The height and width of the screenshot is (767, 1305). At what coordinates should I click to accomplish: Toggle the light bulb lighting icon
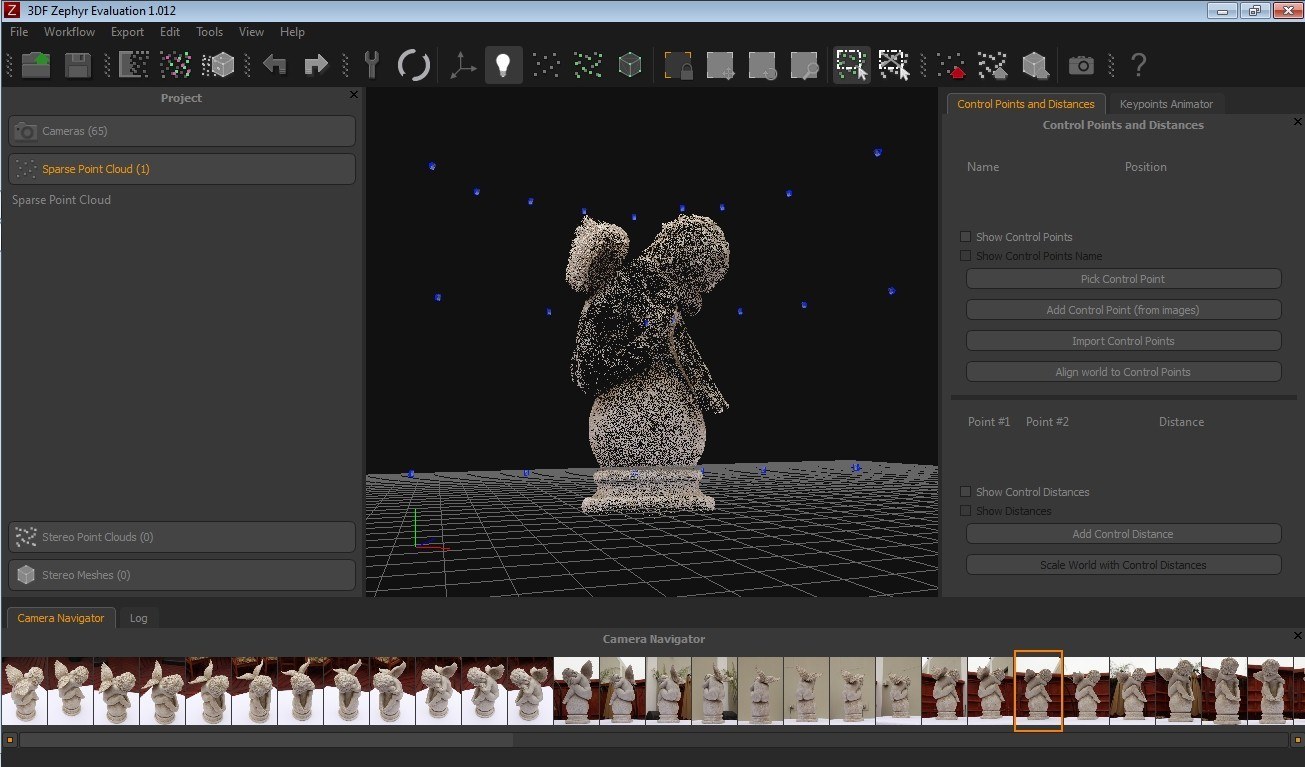[x=503, y=65]
